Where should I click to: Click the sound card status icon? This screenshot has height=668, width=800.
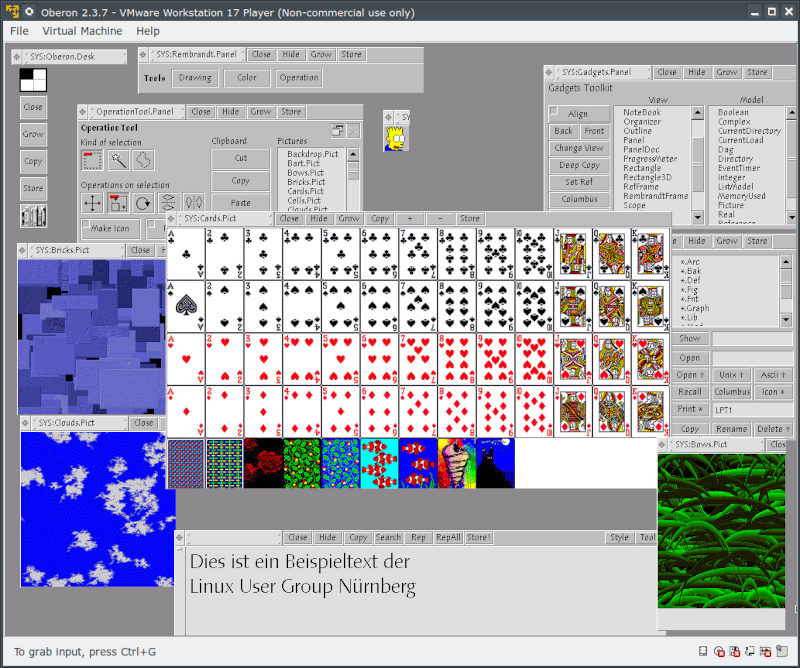[x=765, y=651]
